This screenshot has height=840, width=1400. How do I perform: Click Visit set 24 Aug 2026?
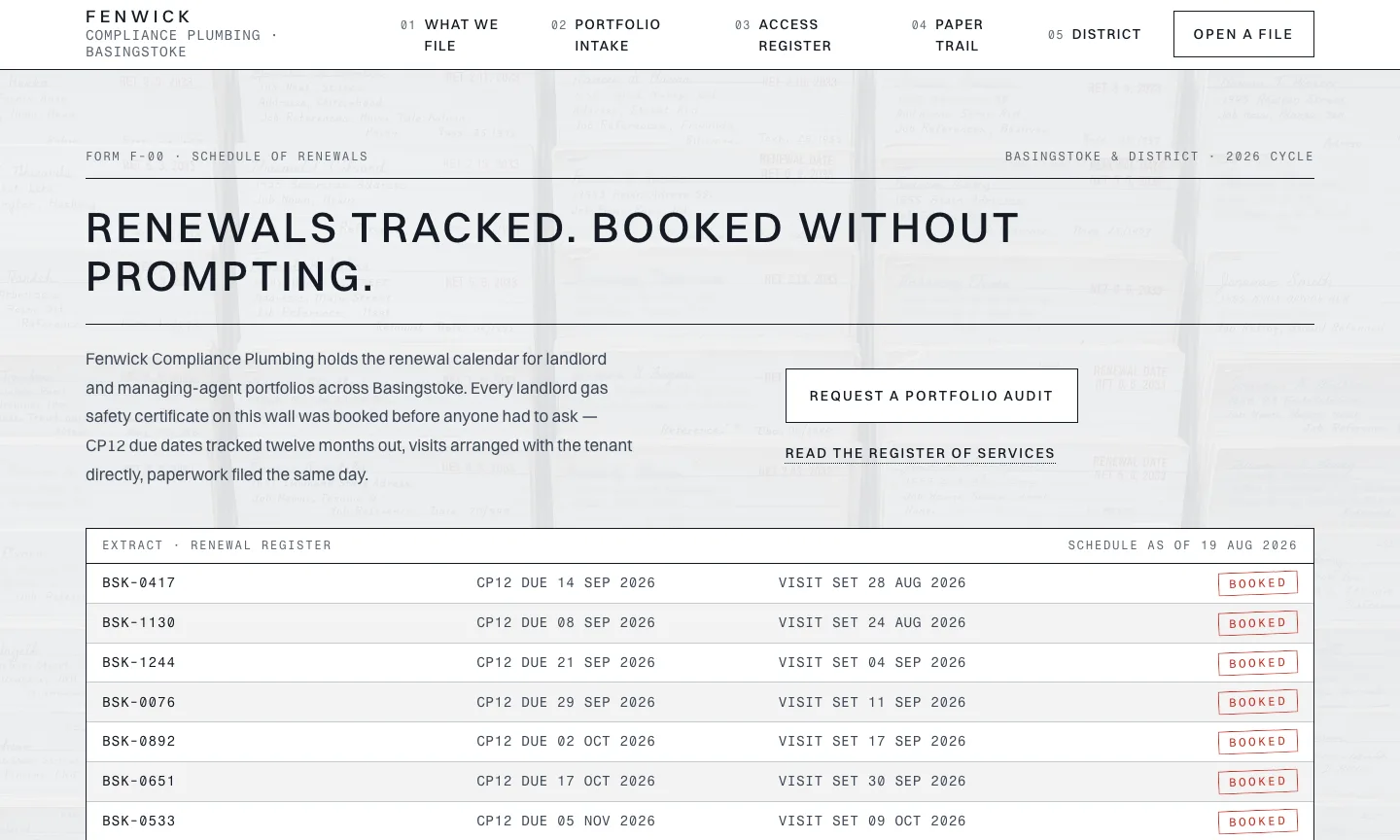872,623
